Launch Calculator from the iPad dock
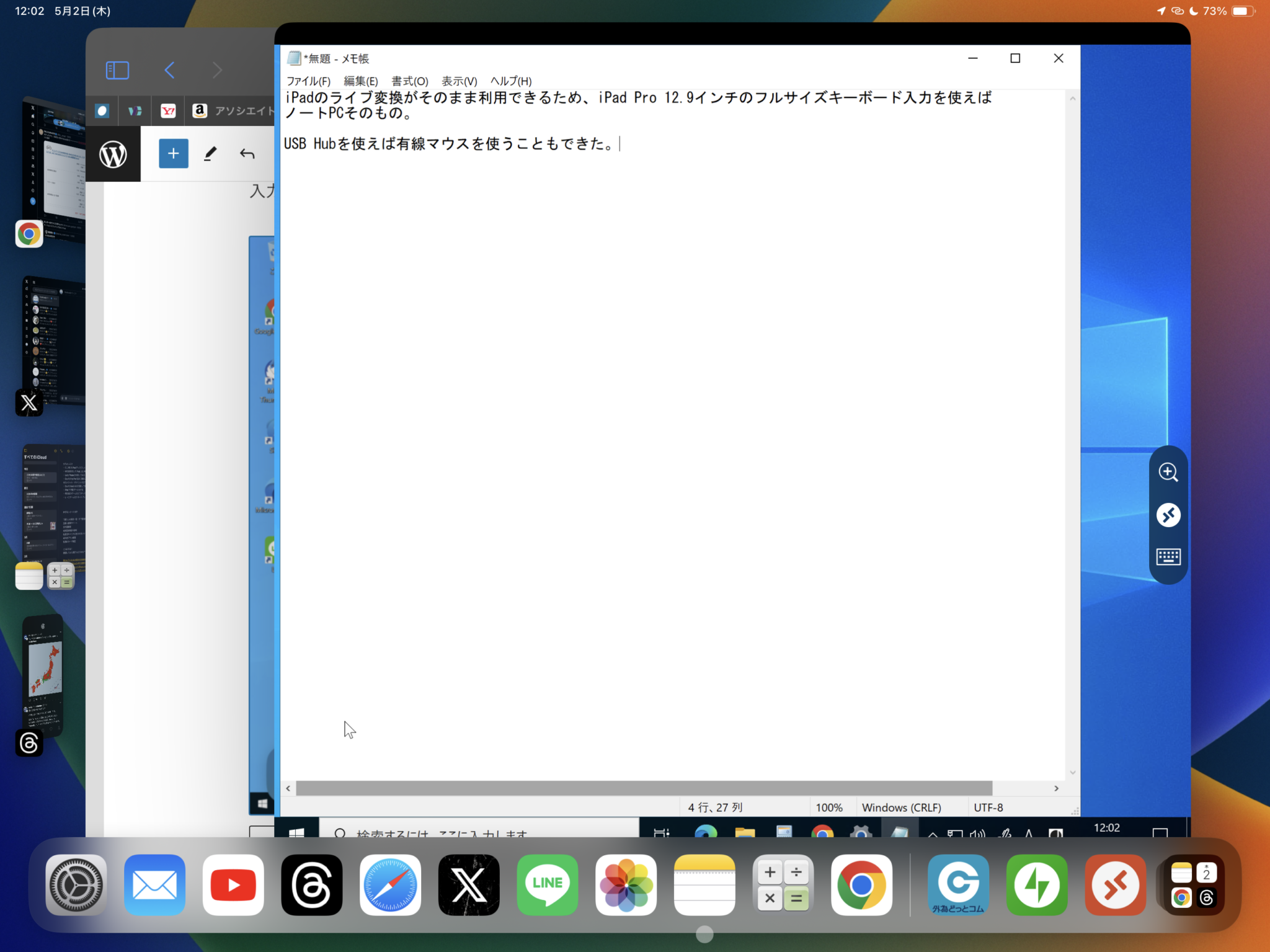The image size is (1270, 952). pyautogui.click(x=783, y=885)
